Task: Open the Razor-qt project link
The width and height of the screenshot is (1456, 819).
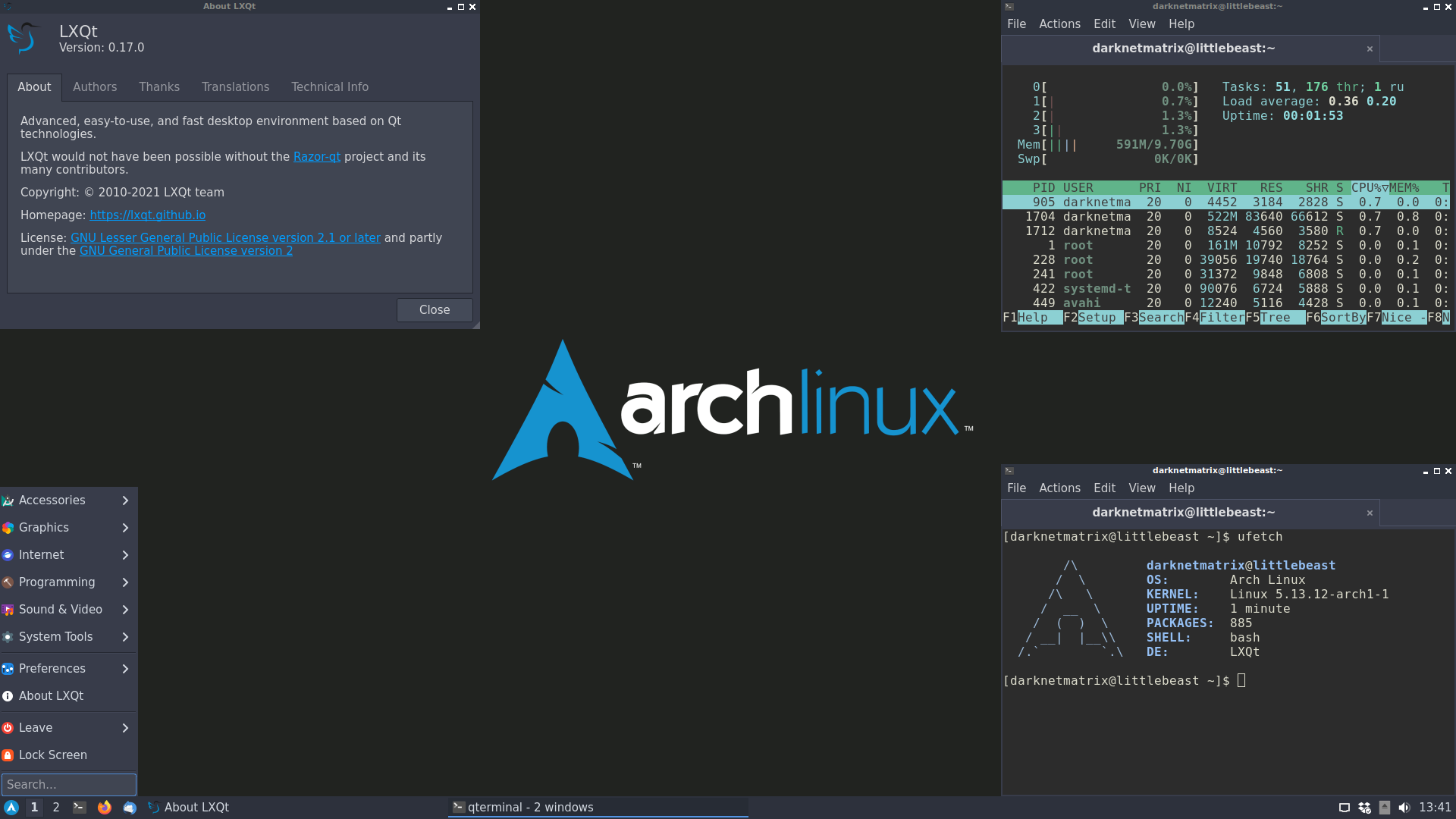Action: point(316,157)
